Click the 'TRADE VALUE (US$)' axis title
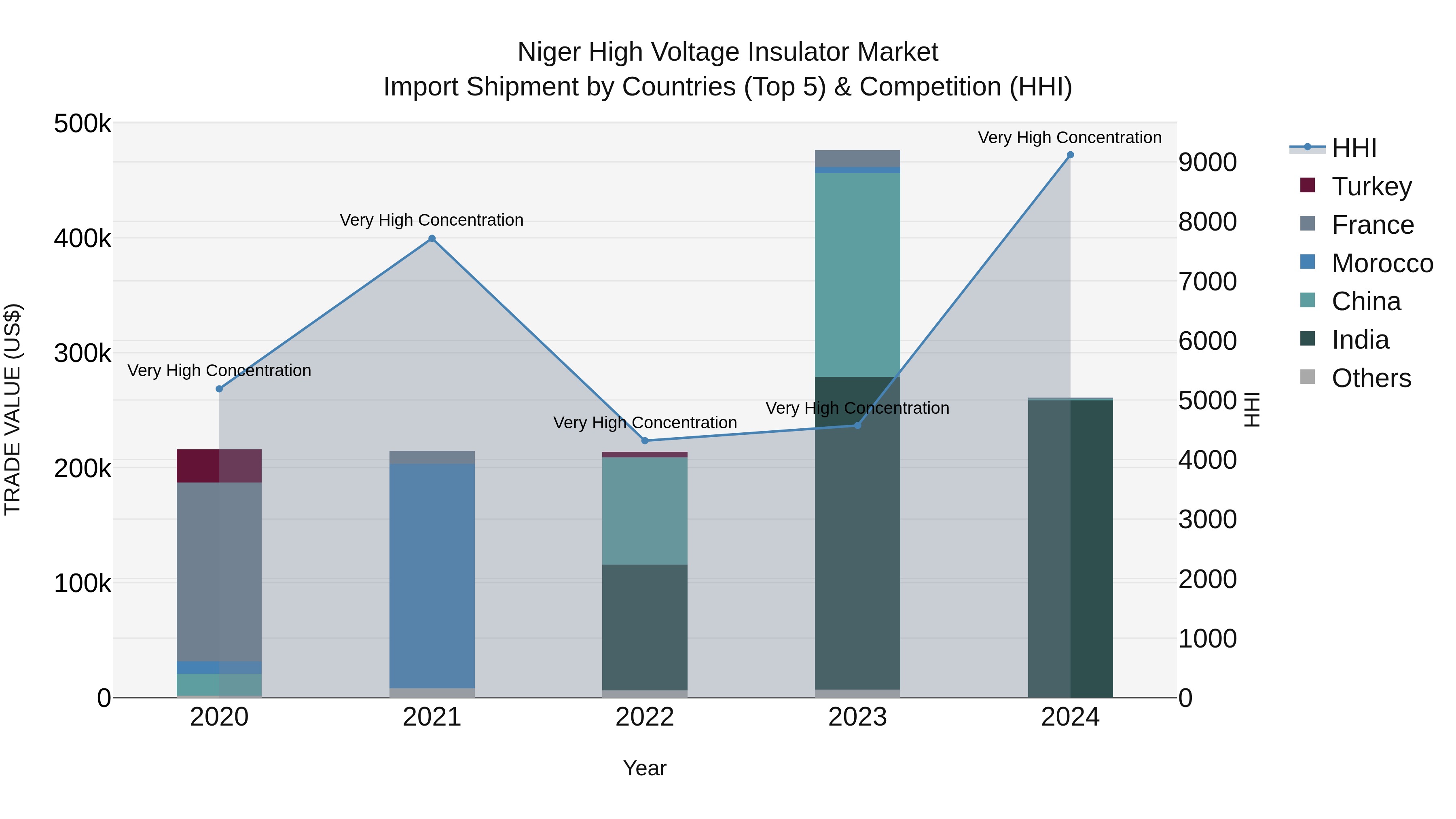The height and width of the screenshot is (819, 1456). click(13, 410)
